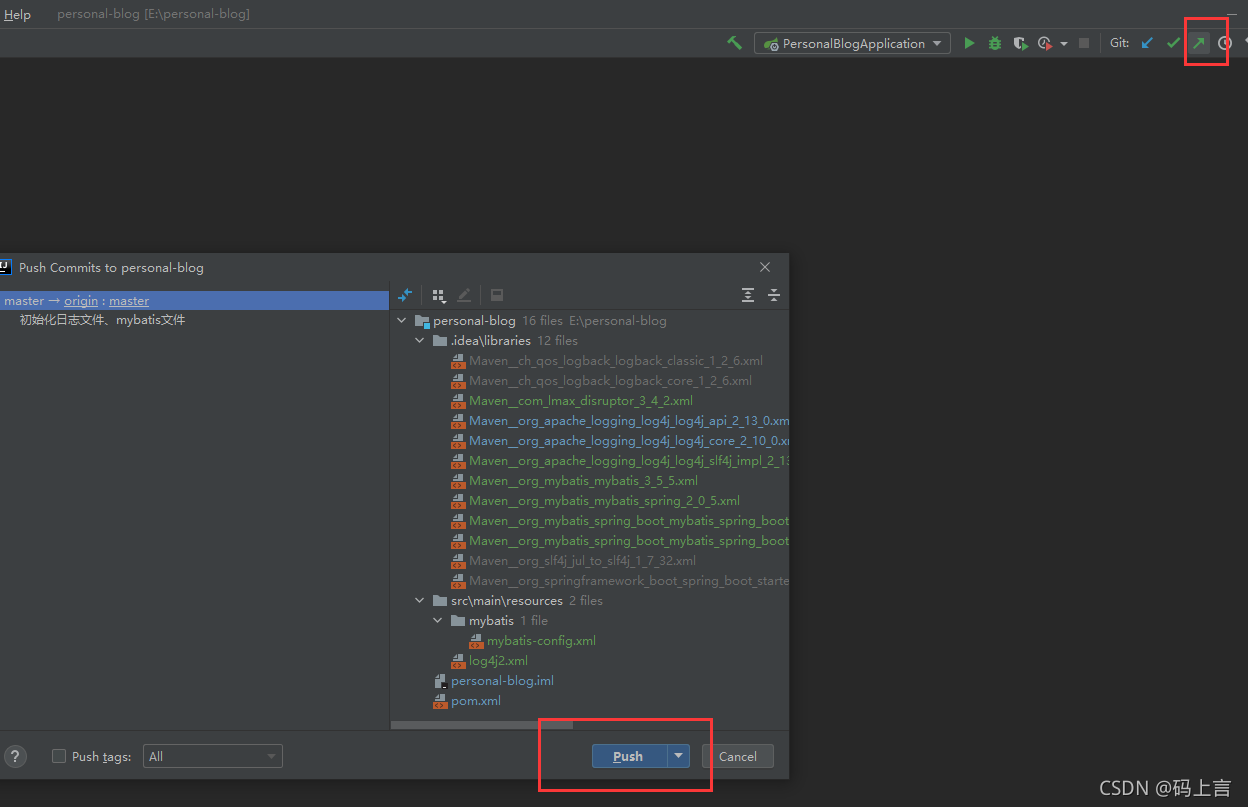
Task: Run with coverage using the shield icon
Action: point(1020,43)
